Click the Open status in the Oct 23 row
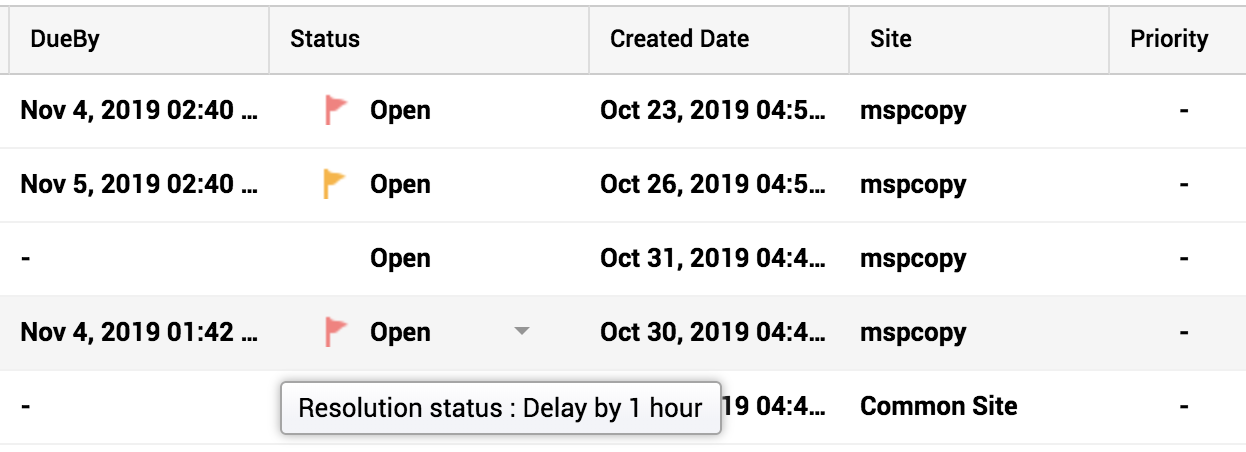The width and height of the screenshot is (1246, 452). [x=400, y=110]
